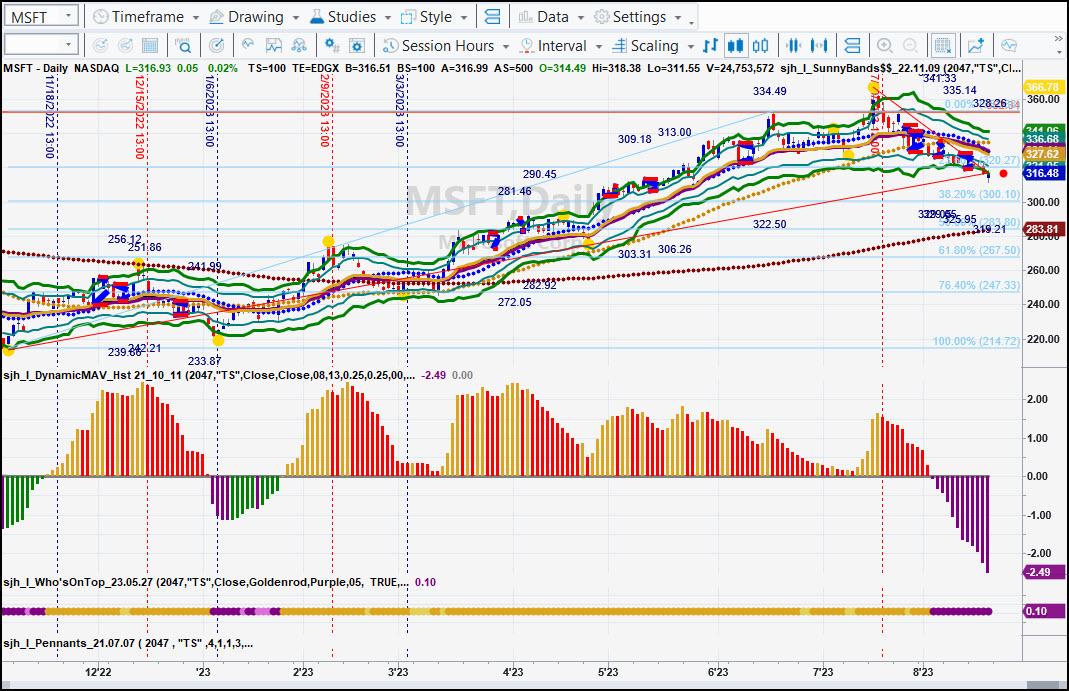Open the Scaling dropdown
1069x691 pixels.
pos(652,46)
